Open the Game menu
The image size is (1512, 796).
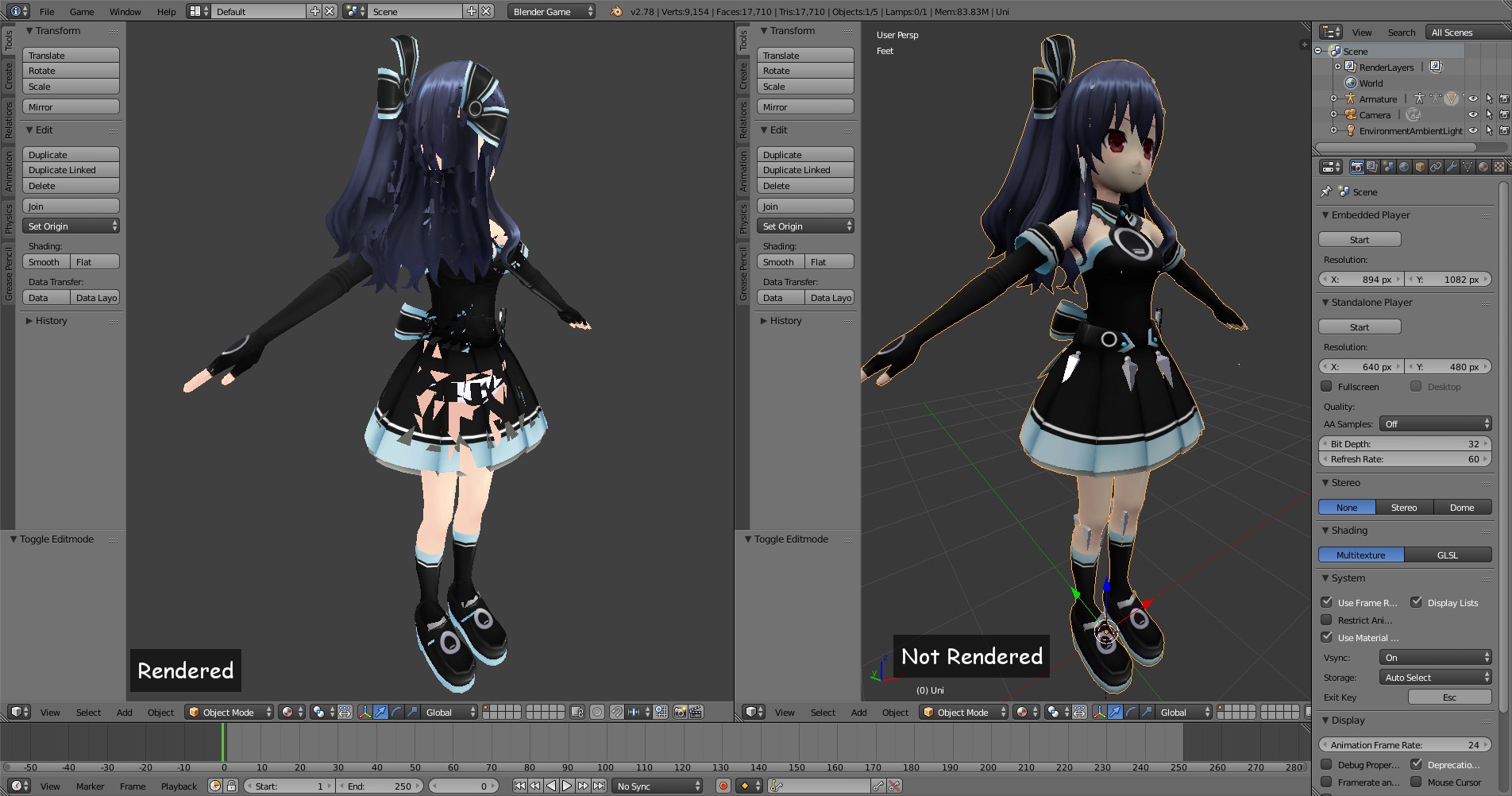click(82, 11)
